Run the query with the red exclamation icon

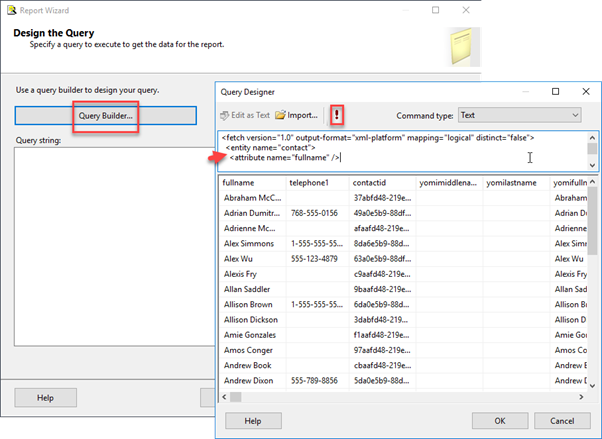(337, 115)
